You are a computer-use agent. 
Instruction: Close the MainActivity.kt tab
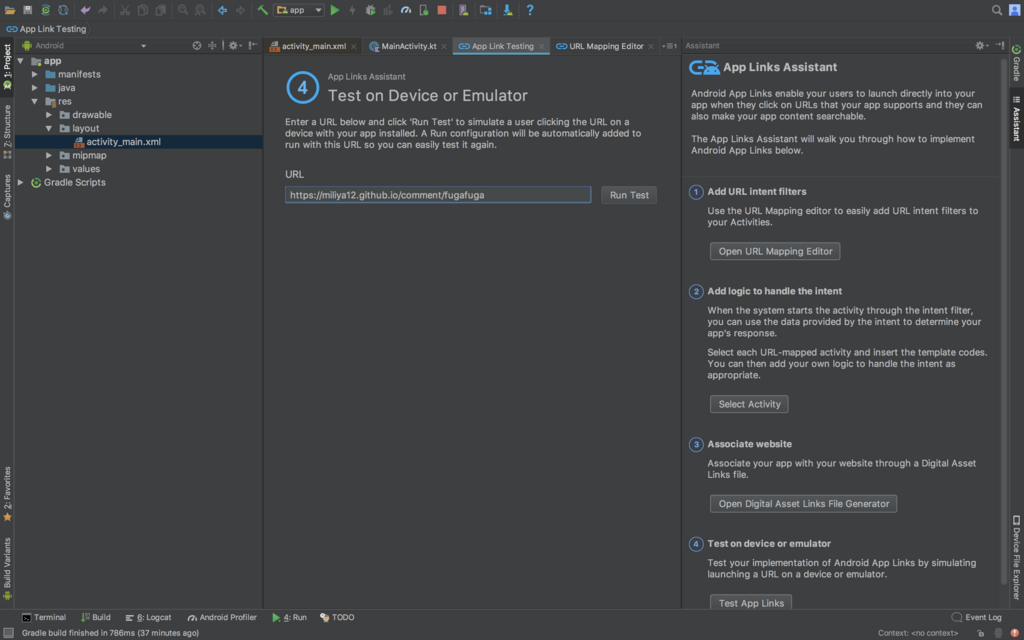[x=444, y=46]
